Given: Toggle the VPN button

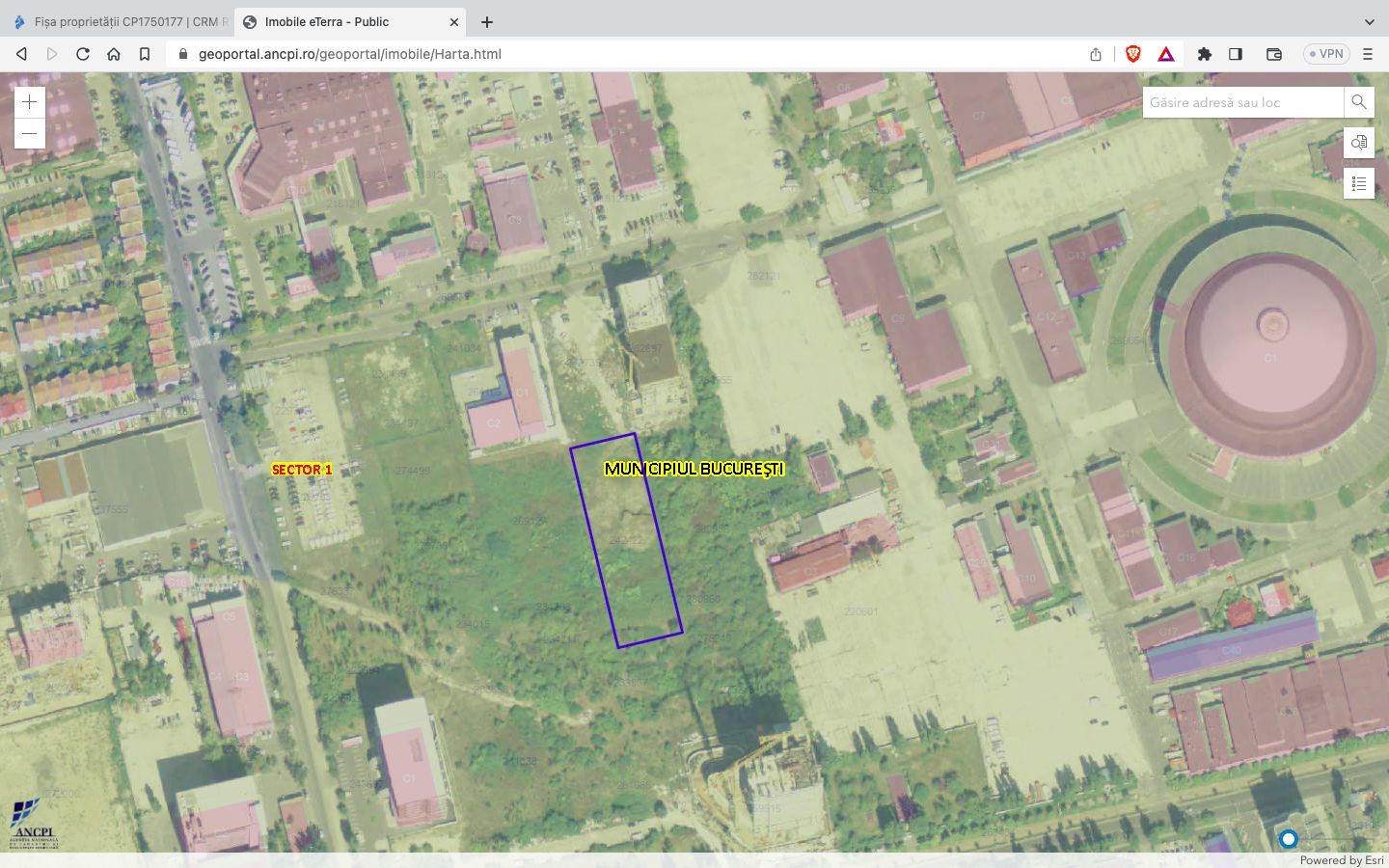Looking at the screenshot, I should pyautogui.click(x=1325, y=54).
